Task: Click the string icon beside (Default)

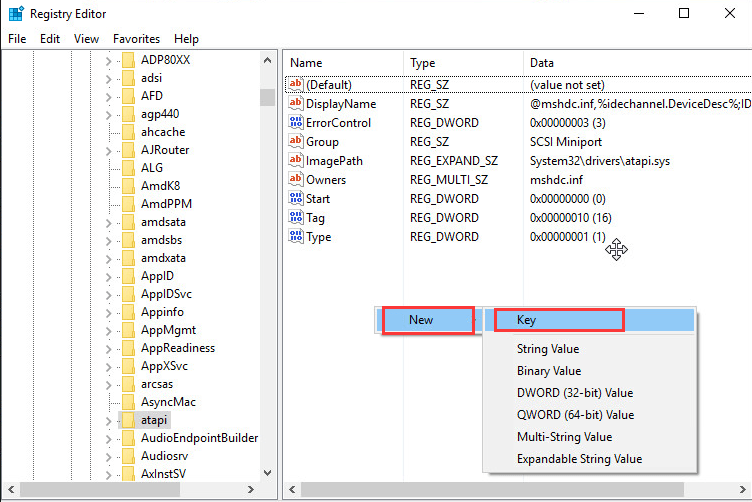Action: tap(295, 84)
